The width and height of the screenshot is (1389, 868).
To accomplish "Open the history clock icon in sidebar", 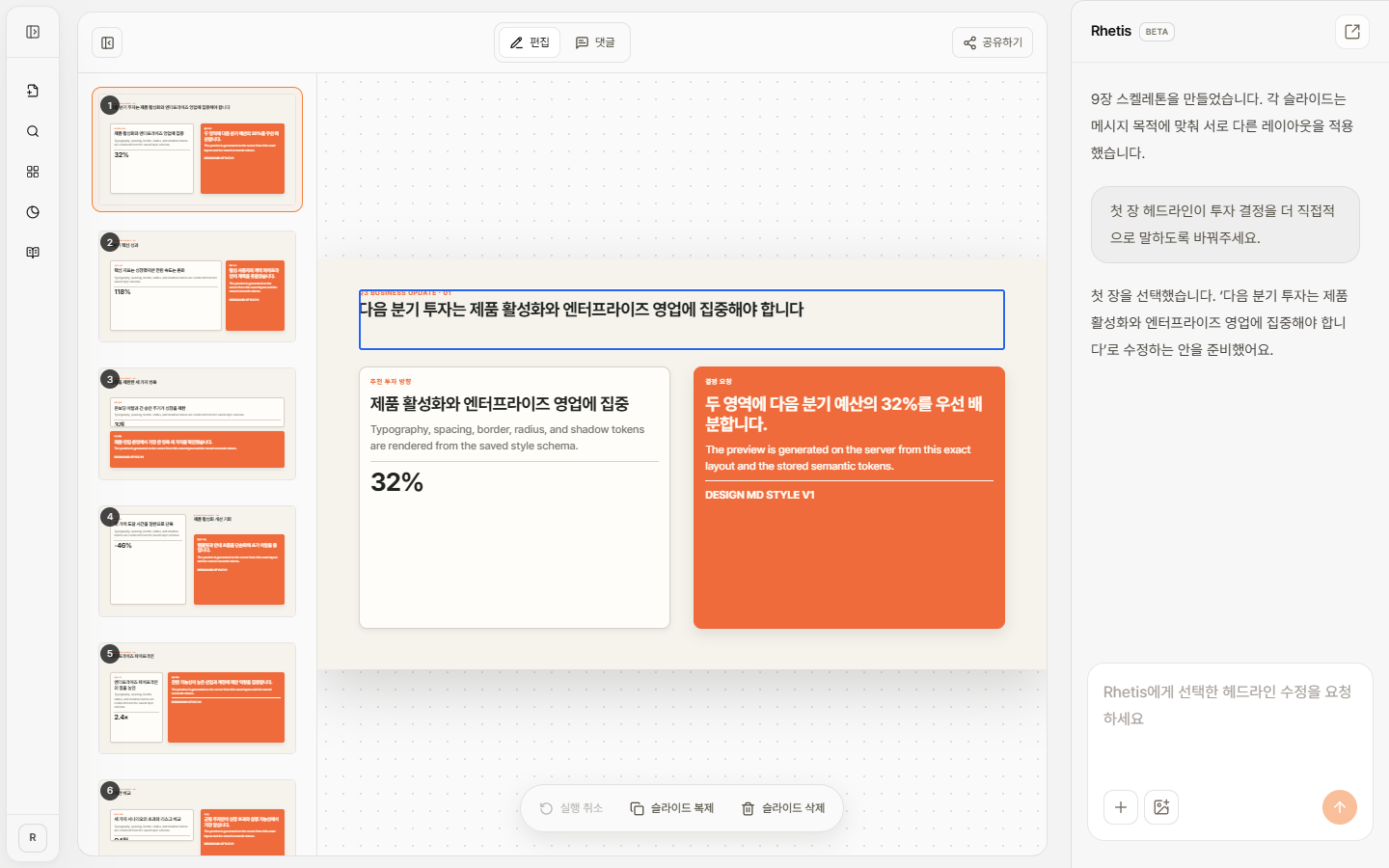I will (x=33, y=212).
